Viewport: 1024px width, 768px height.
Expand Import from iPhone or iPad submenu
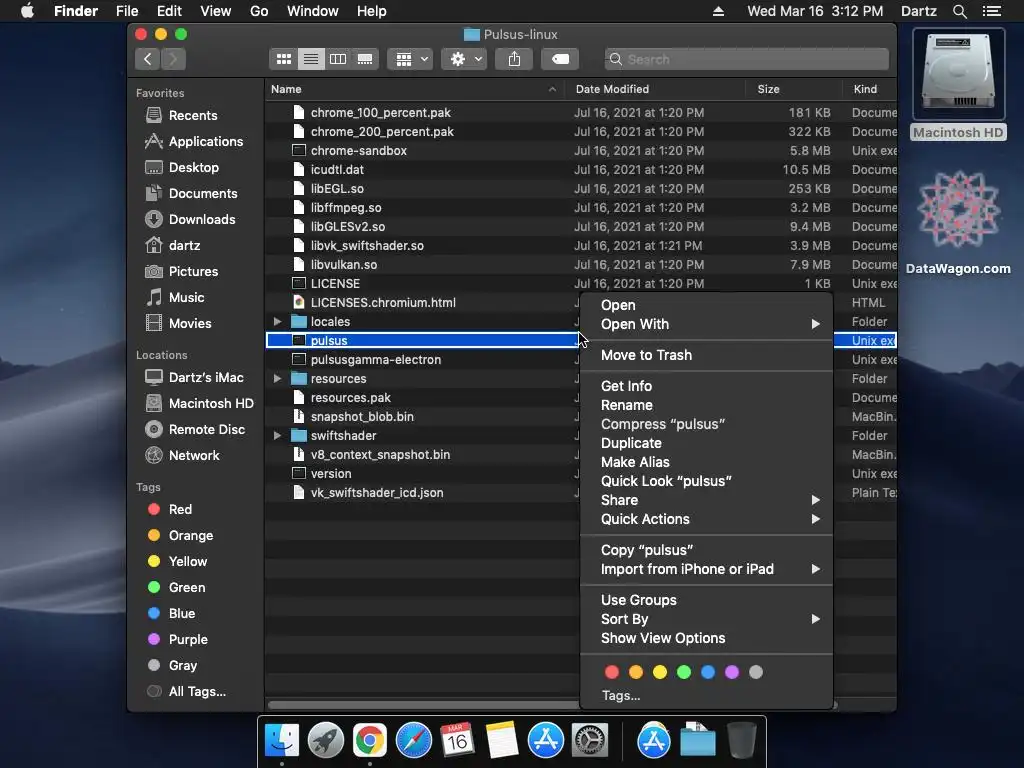pyautogui.click(x=707, y=569)
